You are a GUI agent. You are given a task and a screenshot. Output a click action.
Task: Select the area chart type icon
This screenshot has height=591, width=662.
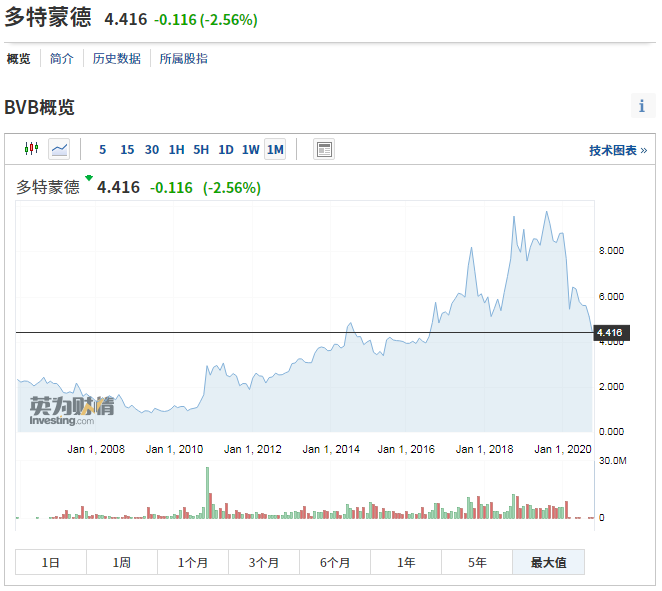[60, 149]
